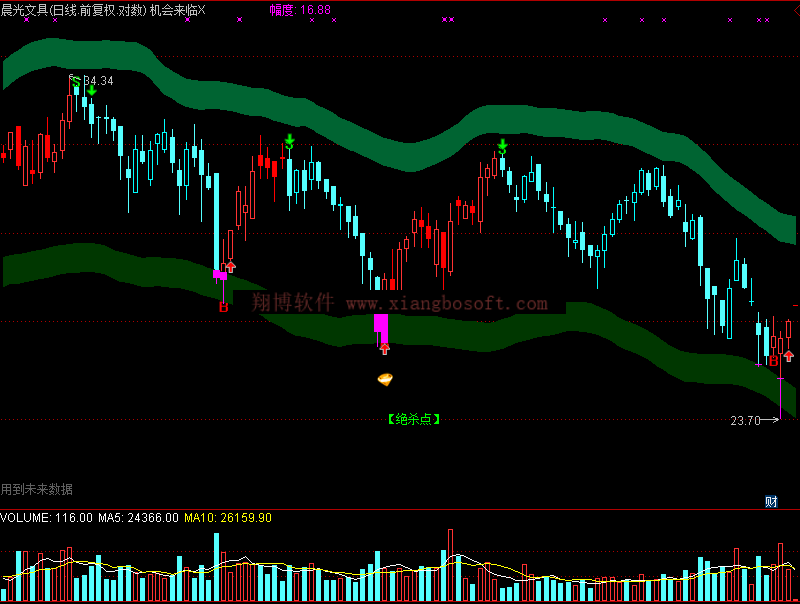Click the VOLUME: 116.00 value

point(46,518)
